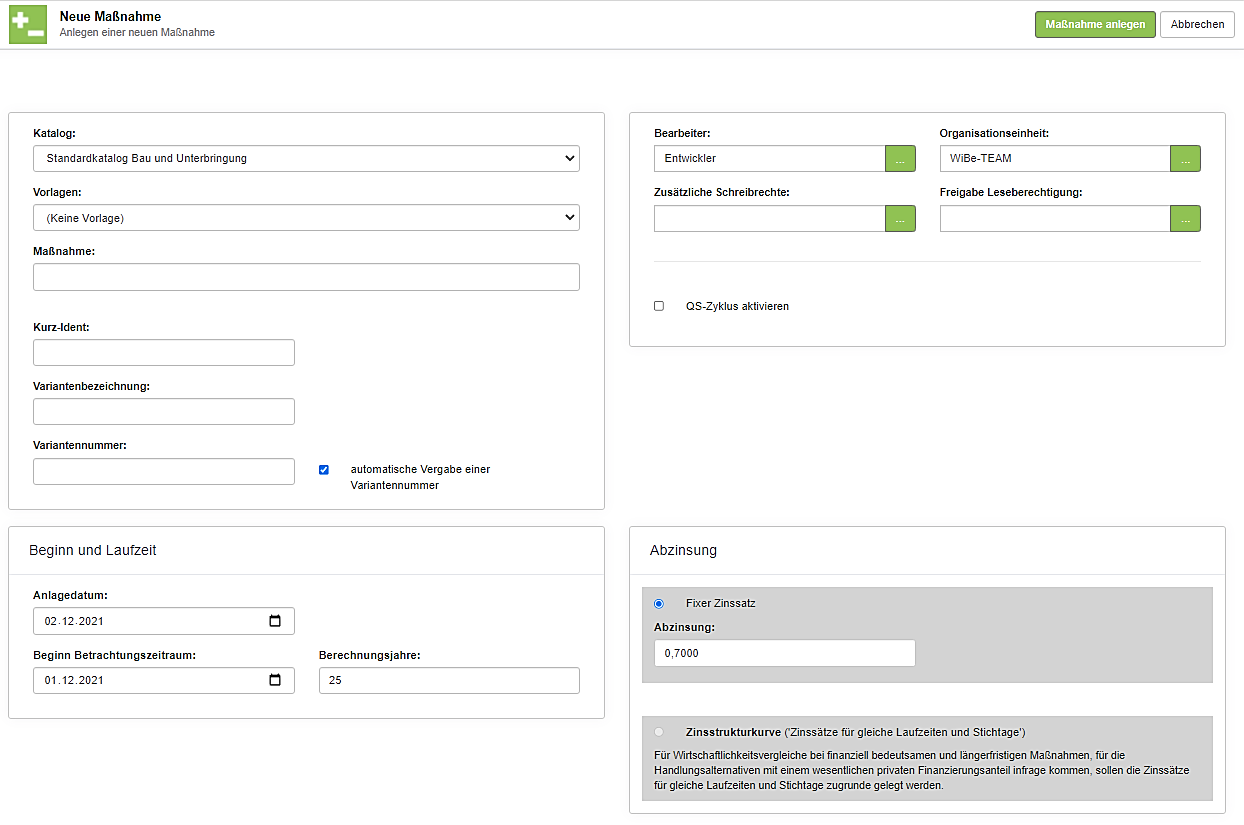Click ellipsis button next to Freigabe Leseberechtigung
This screenshot has height=825, width=1244.
tap(1185, 218)
